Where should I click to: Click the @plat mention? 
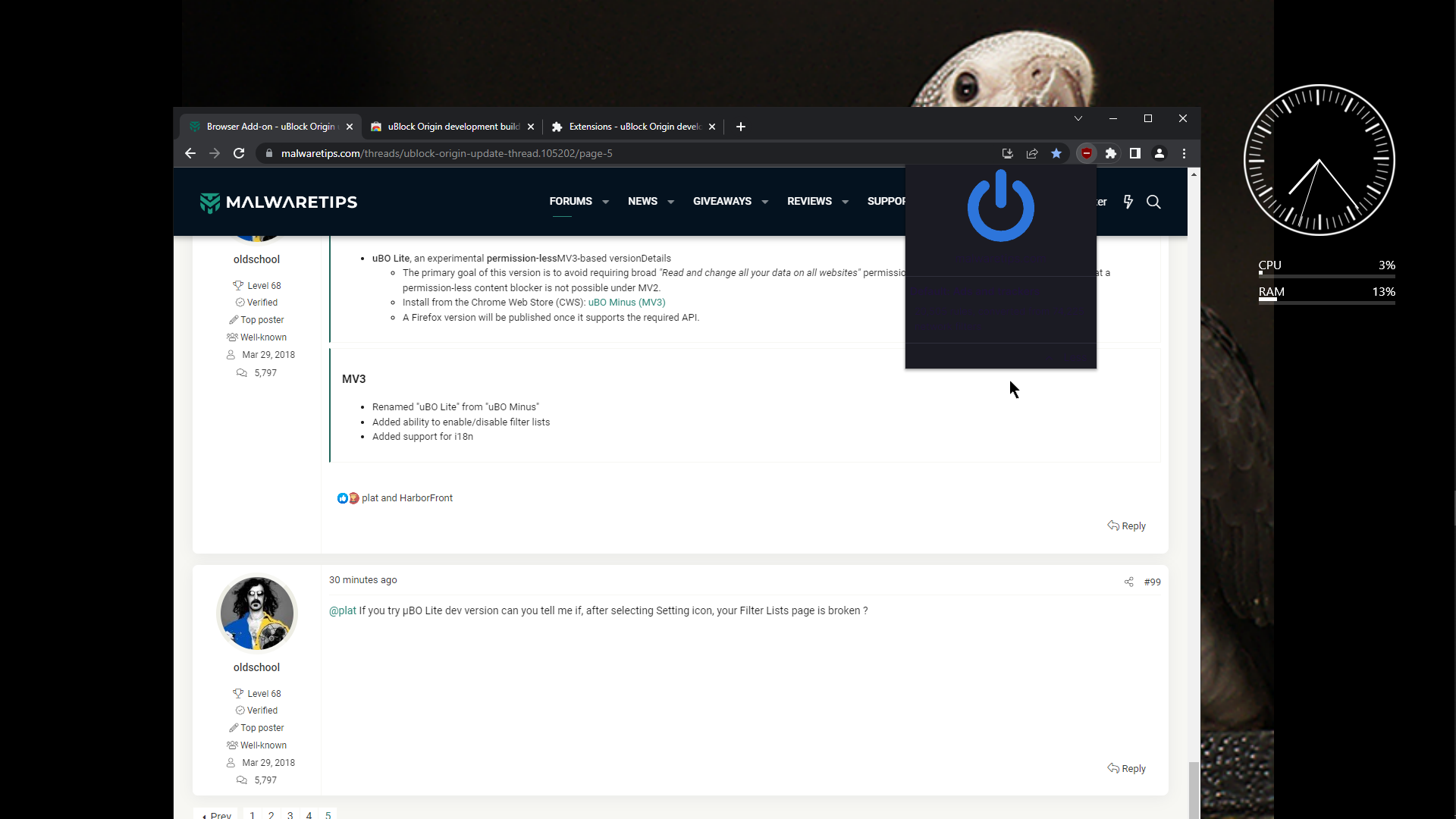pos(342,611)
